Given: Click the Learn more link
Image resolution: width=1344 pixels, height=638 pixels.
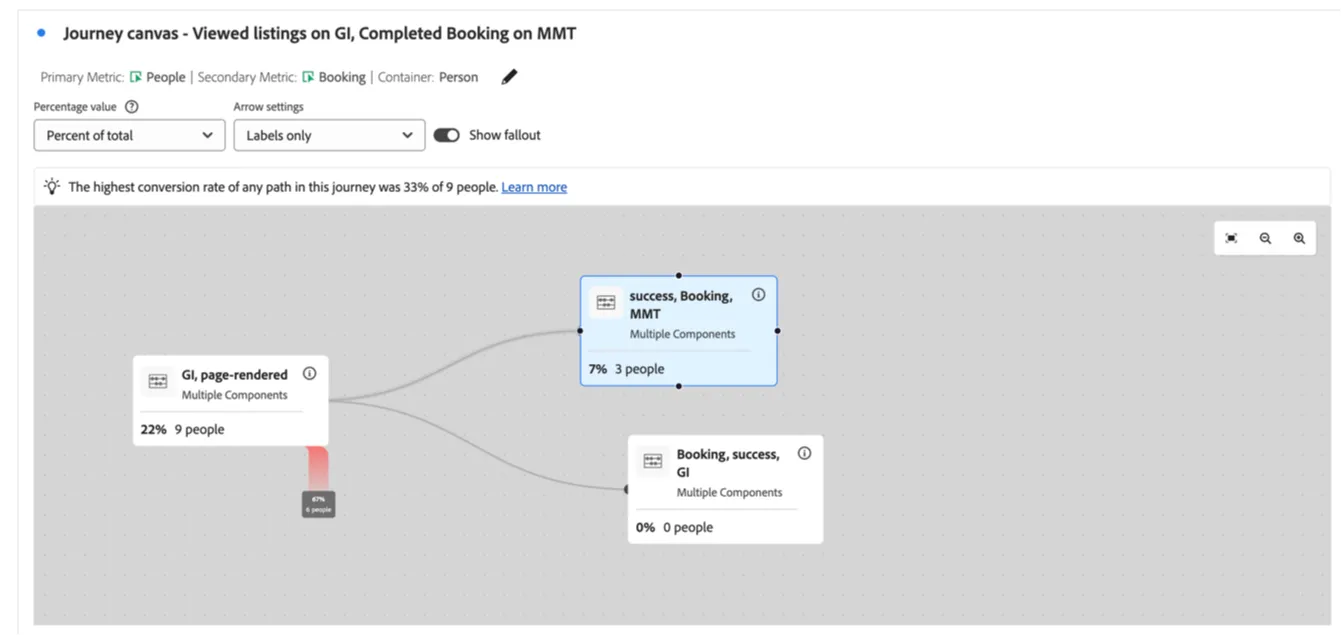Looking at the screenshot, I should 534,187.
